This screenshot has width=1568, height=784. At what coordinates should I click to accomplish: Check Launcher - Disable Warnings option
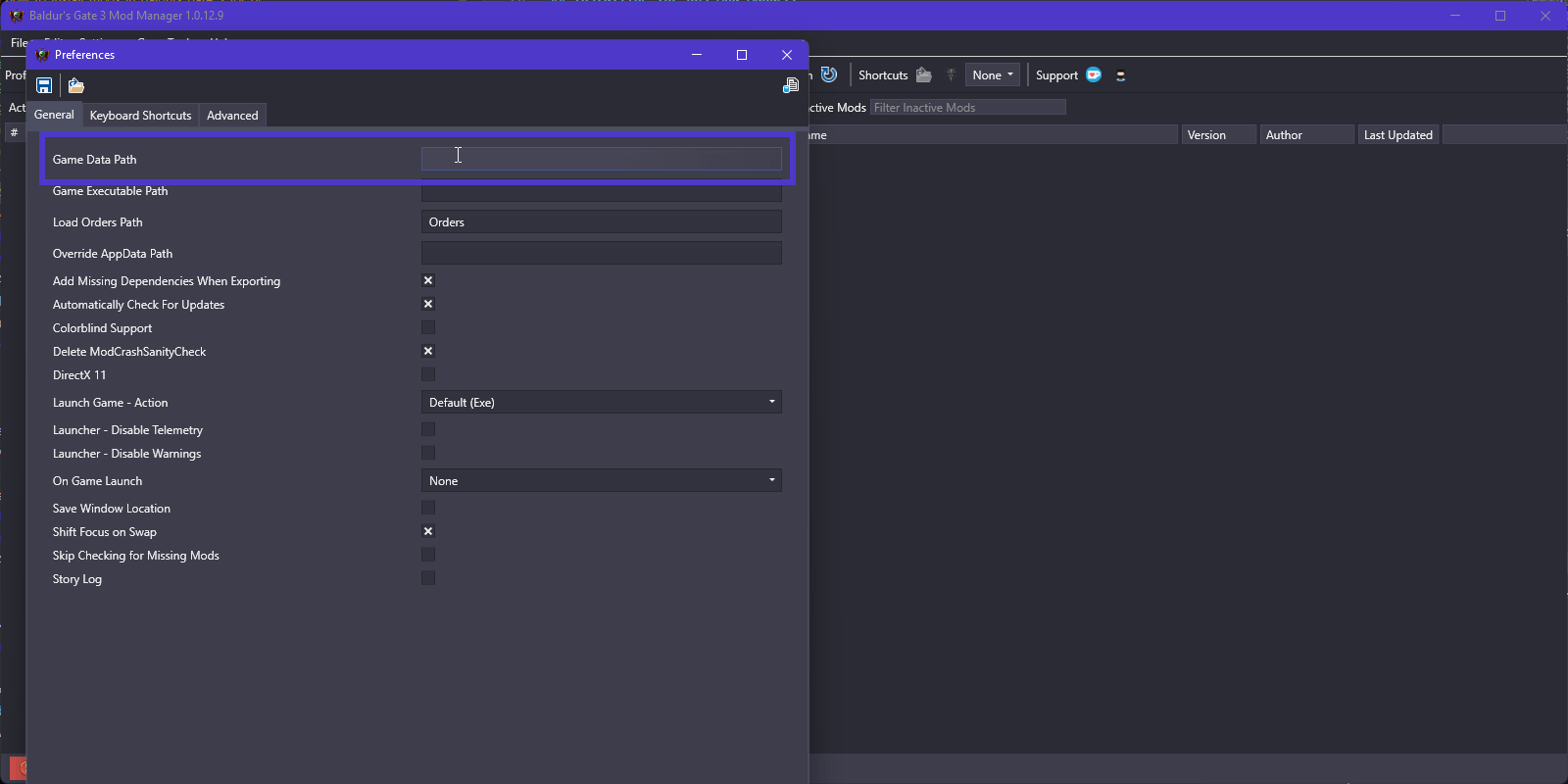click(x=428, y=453)
